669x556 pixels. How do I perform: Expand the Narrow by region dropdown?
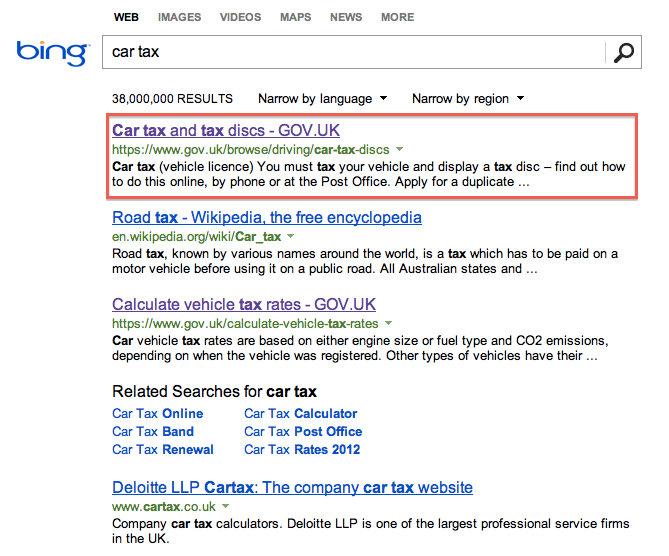(468, 99)
